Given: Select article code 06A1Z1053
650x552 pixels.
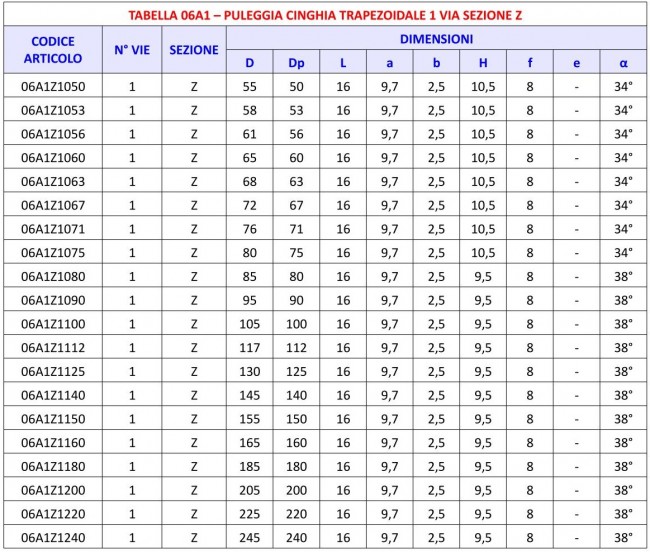Looking at the screenshot, I should coord(53,110).
